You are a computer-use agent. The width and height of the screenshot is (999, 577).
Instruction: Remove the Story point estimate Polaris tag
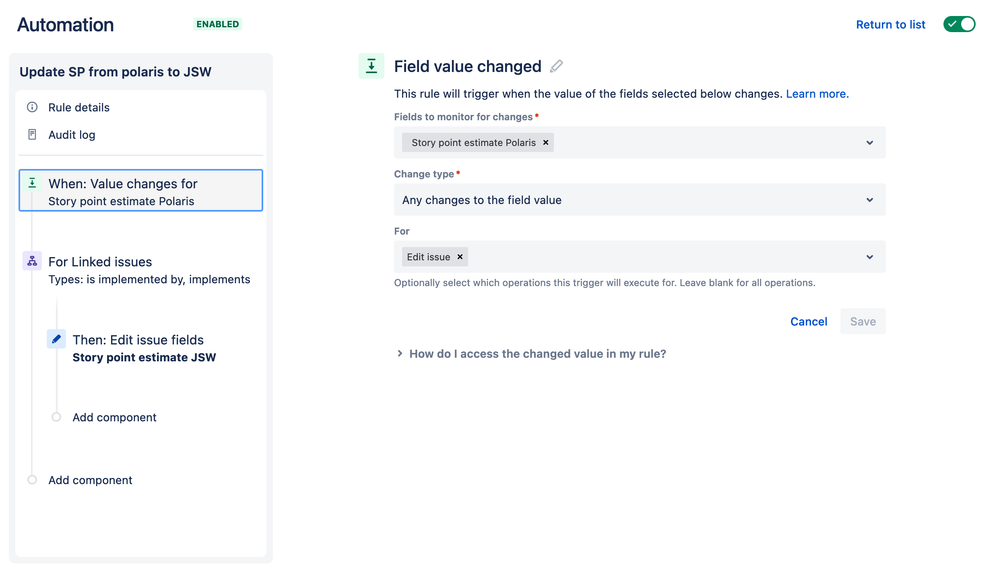pyautogui.click(x=545, y=143)
